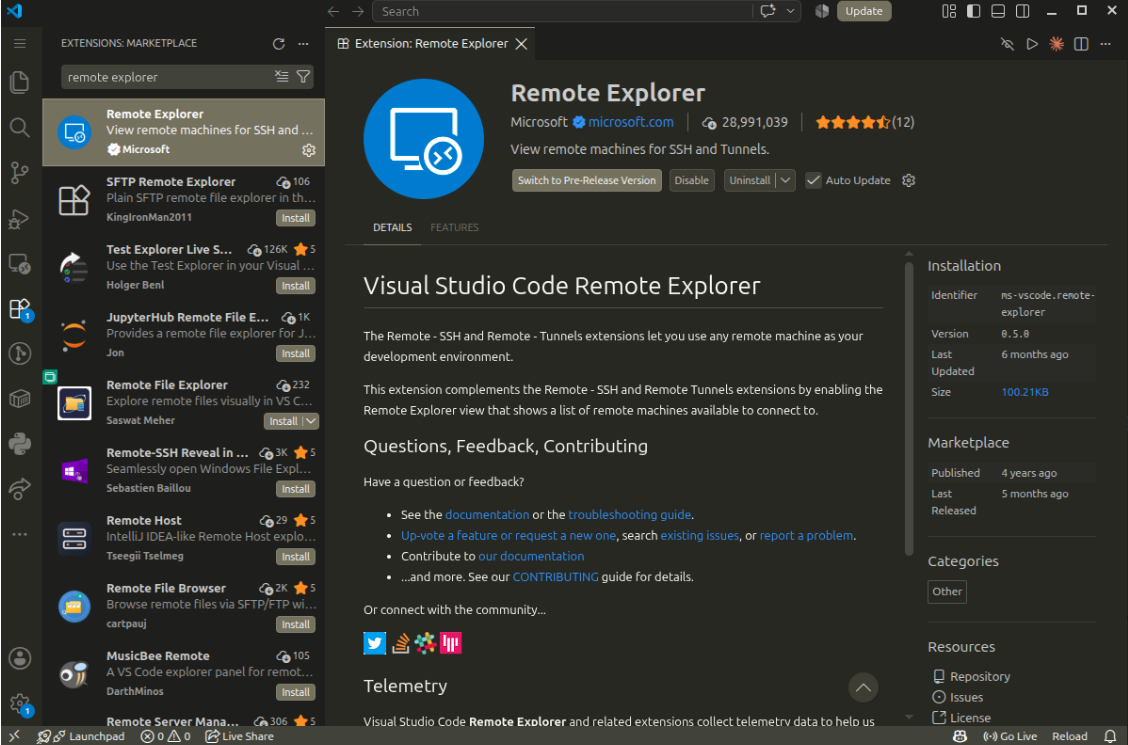Open Install dropdown for Remote File Explorer
Screen dimensions: 1128x745
tap(311, 421)
